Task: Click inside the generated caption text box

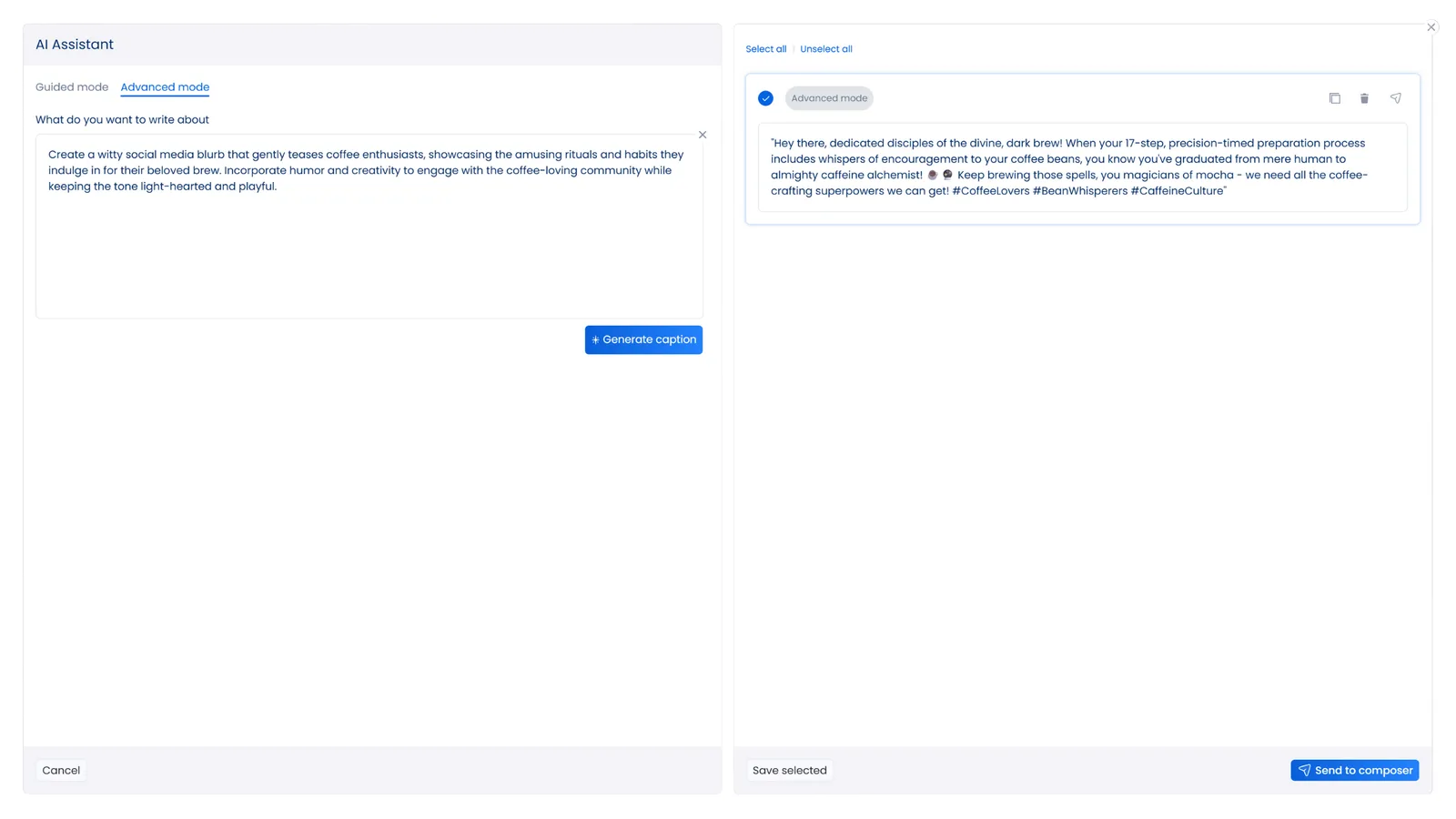Action: 1081,167
